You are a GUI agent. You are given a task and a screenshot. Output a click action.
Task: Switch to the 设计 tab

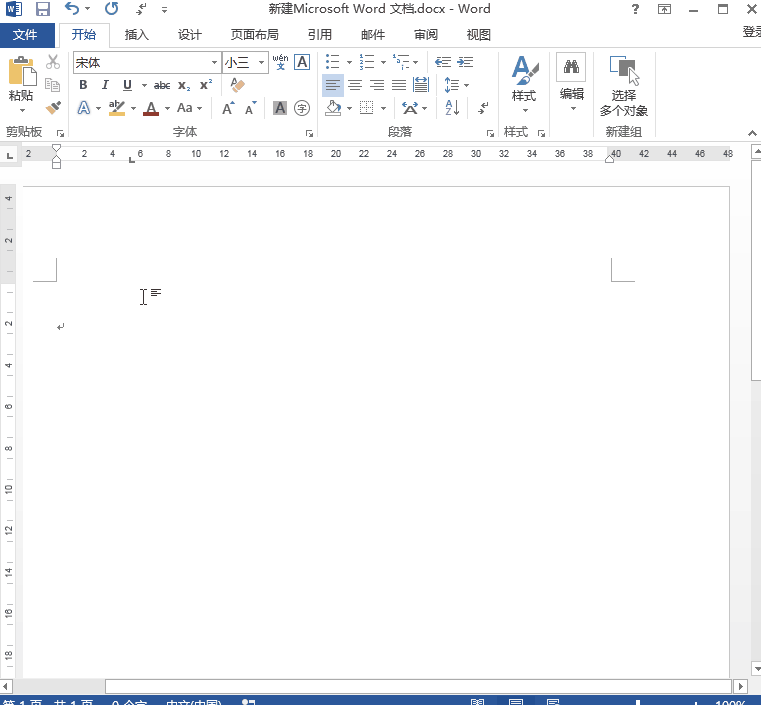(x=189, y=35)
